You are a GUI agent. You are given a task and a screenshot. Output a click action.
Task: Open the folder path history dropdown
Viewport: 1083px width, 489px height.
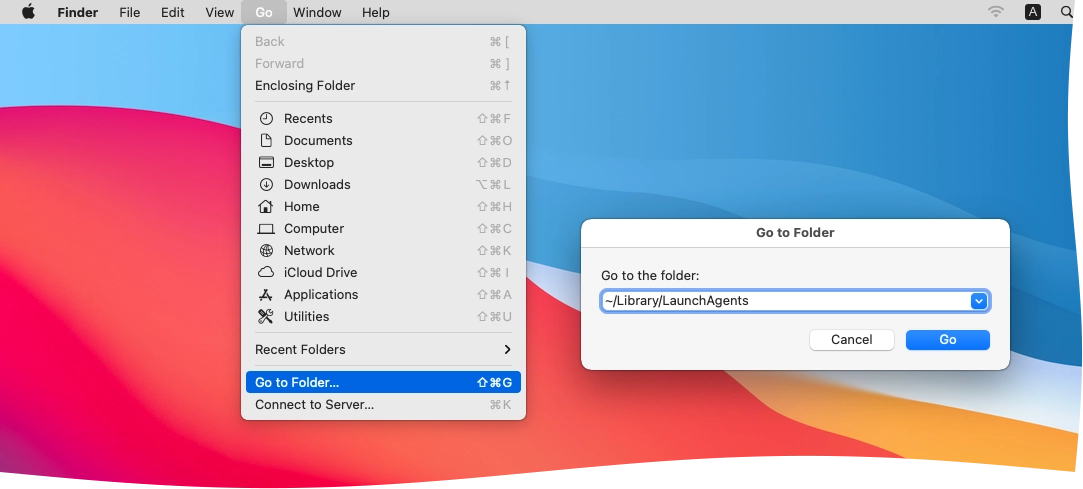coord(979,301)
